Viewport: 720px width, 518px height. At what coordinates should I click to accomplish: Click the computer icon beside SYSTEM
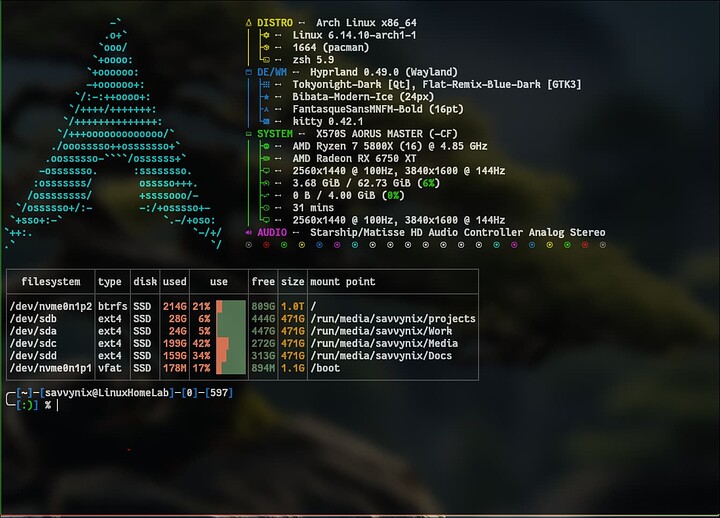(249, 134)
